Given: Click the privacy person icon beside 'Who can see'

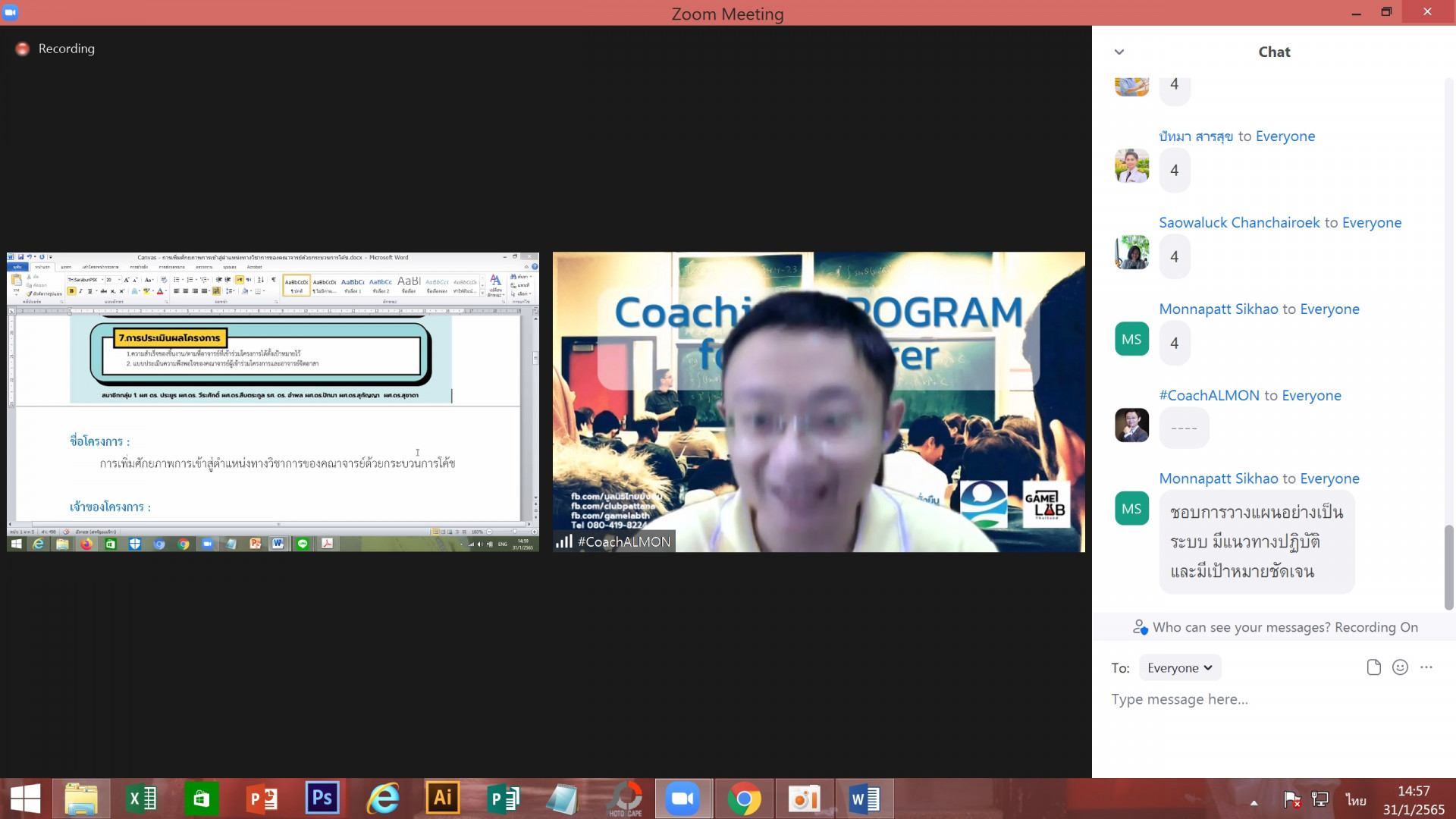Looking at the screenshot, I should [1140, 627].
